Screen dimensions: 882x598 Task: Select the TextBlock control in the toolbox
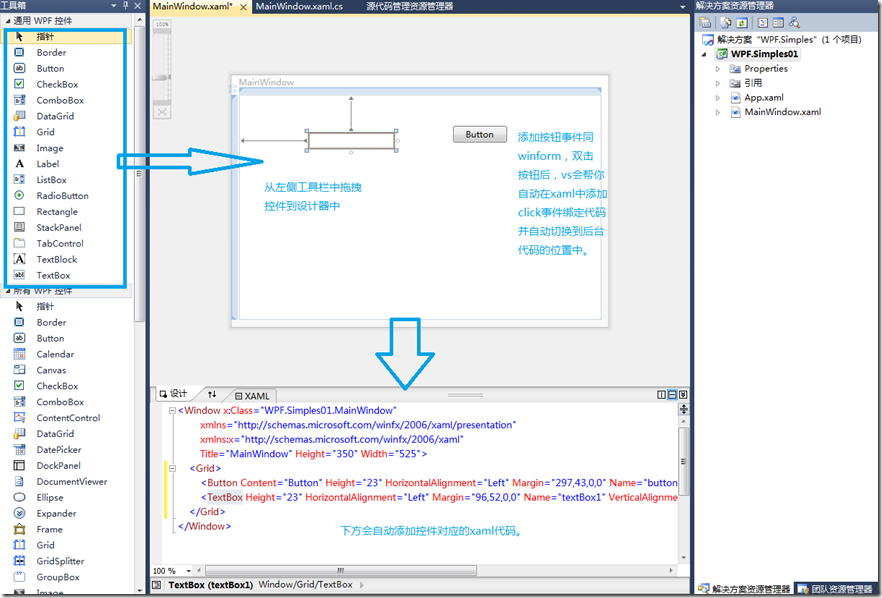[x=68, y=259]
